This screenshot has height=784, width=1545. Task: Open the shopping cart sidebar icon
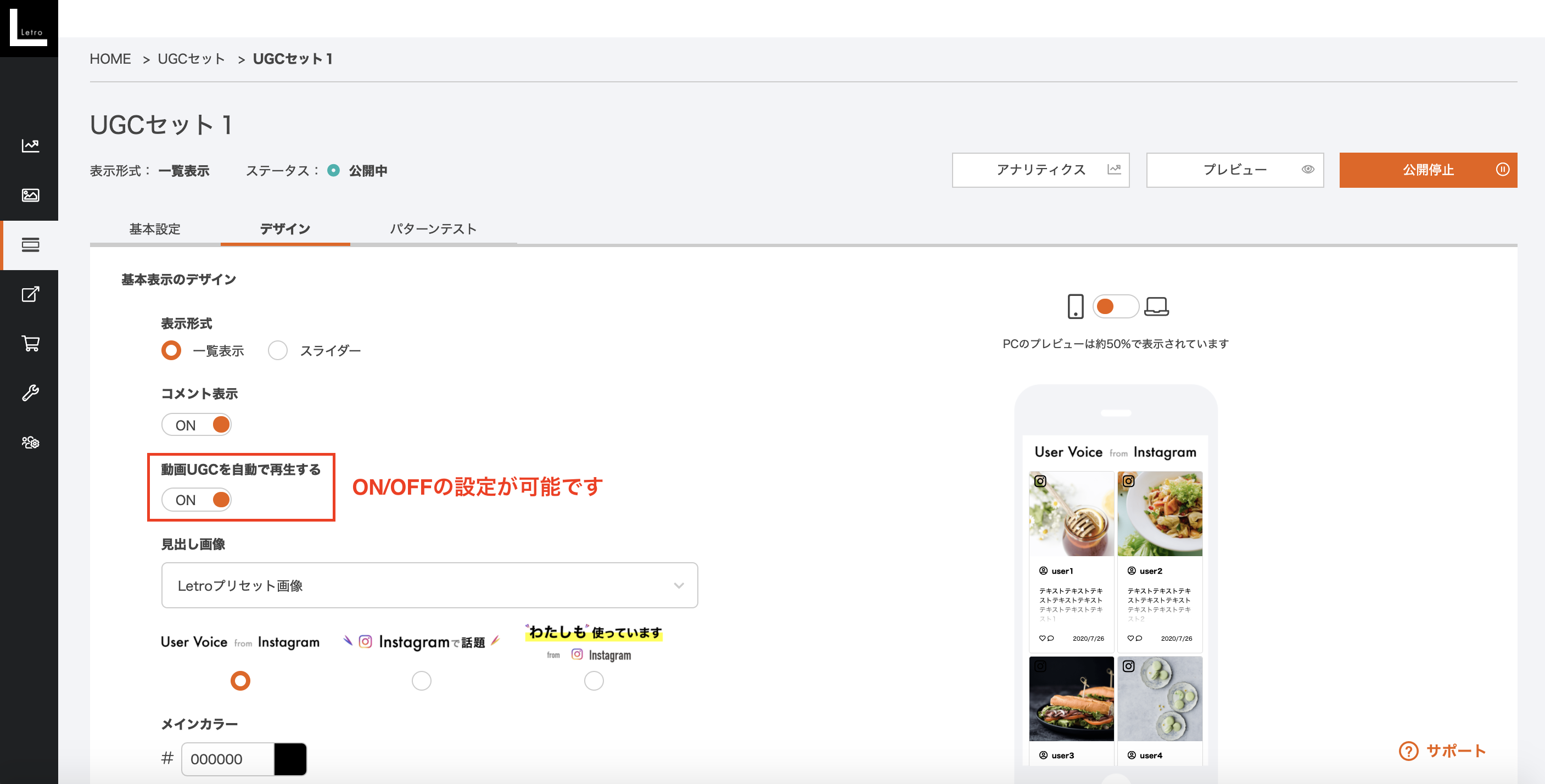(30, 344)
